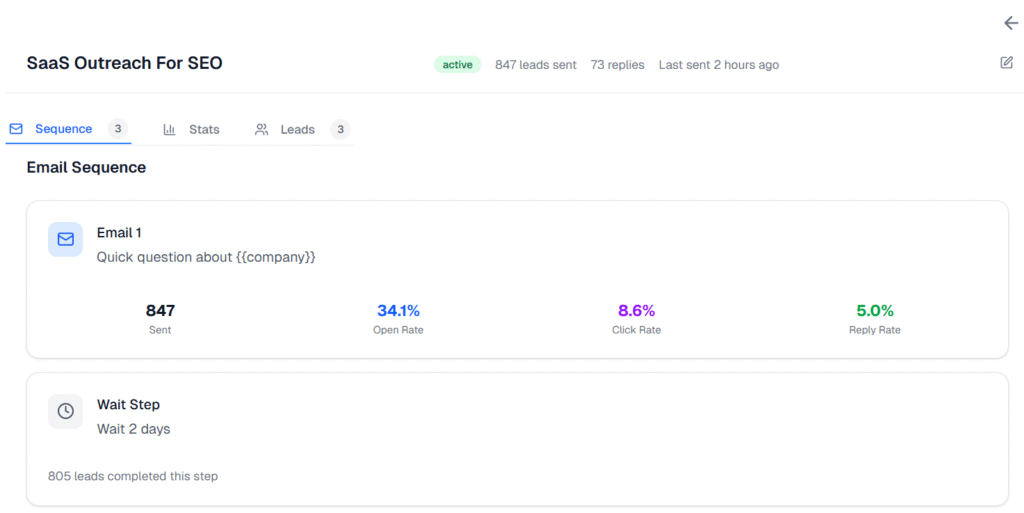The width and height of the screenshot is (1024, 513).
Task: Click the envelope icon in Sequence tab
Action: pyautogui.click(x=16, y=129)
